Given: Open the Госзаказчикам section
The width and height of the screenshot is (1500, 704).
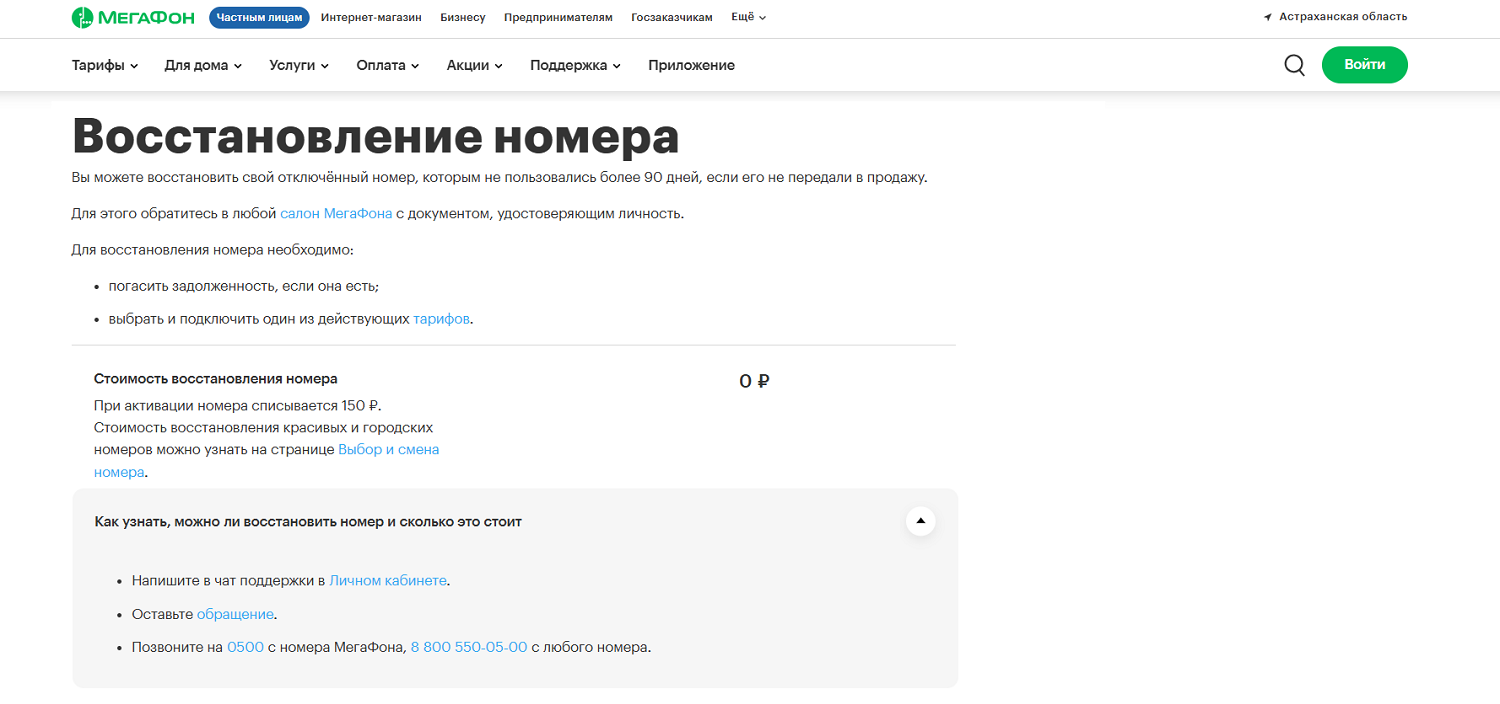Looking at the screenshot, I should pyautogui.click(x=672, y=18).
